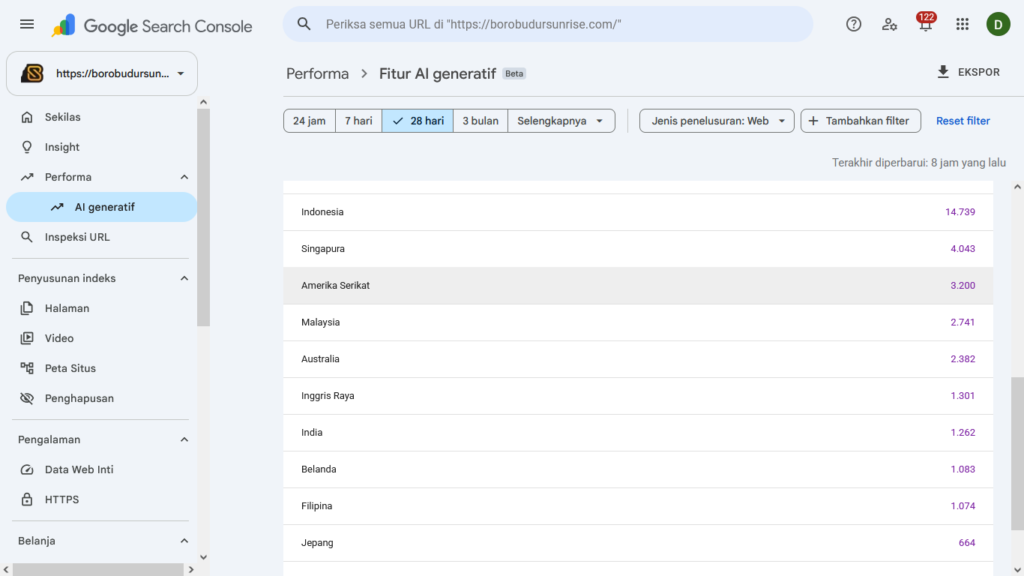Select the 3 bulan date range
The image size is (1024, 576).
[480, 121]
